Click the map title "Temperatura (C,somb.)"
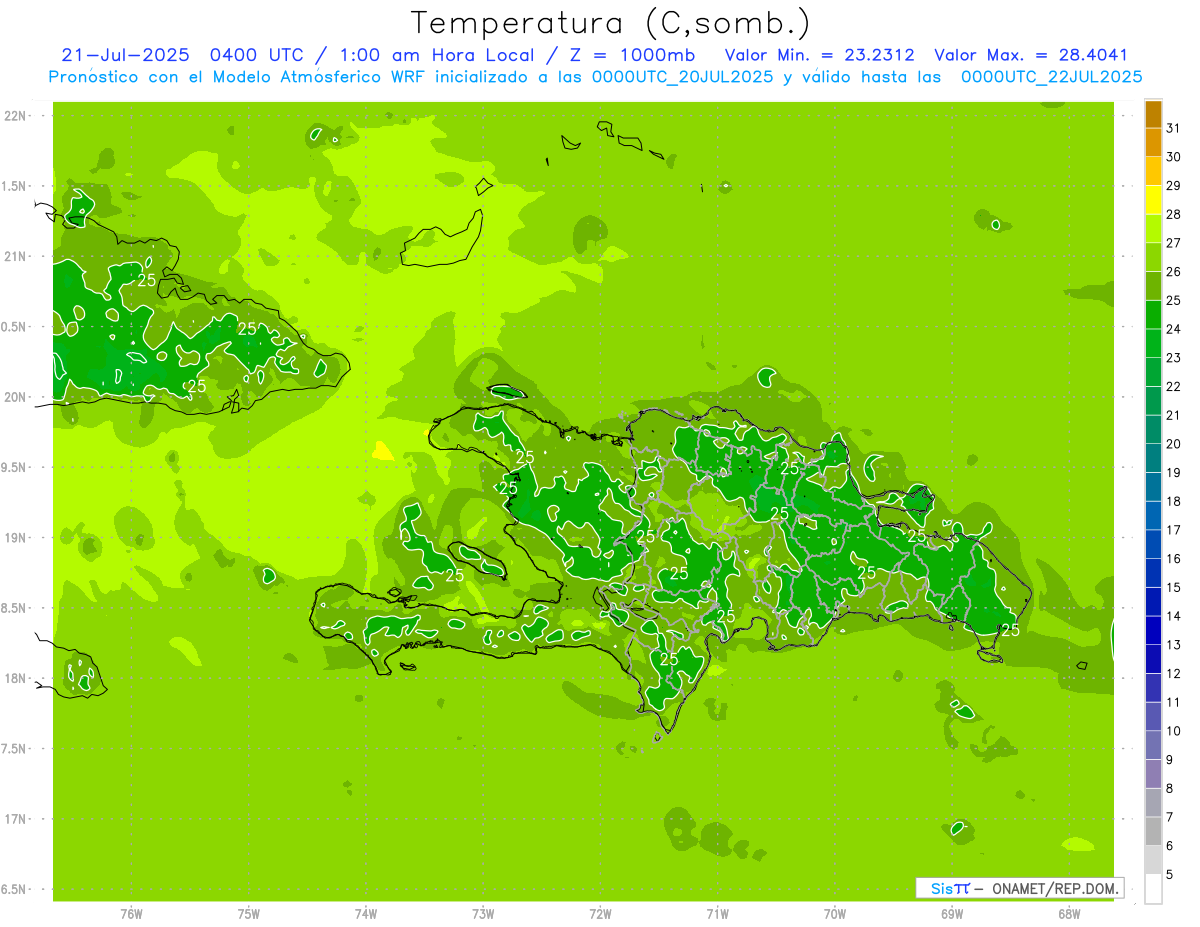The height and width of the screenshot is (927, 1200). 610,24
